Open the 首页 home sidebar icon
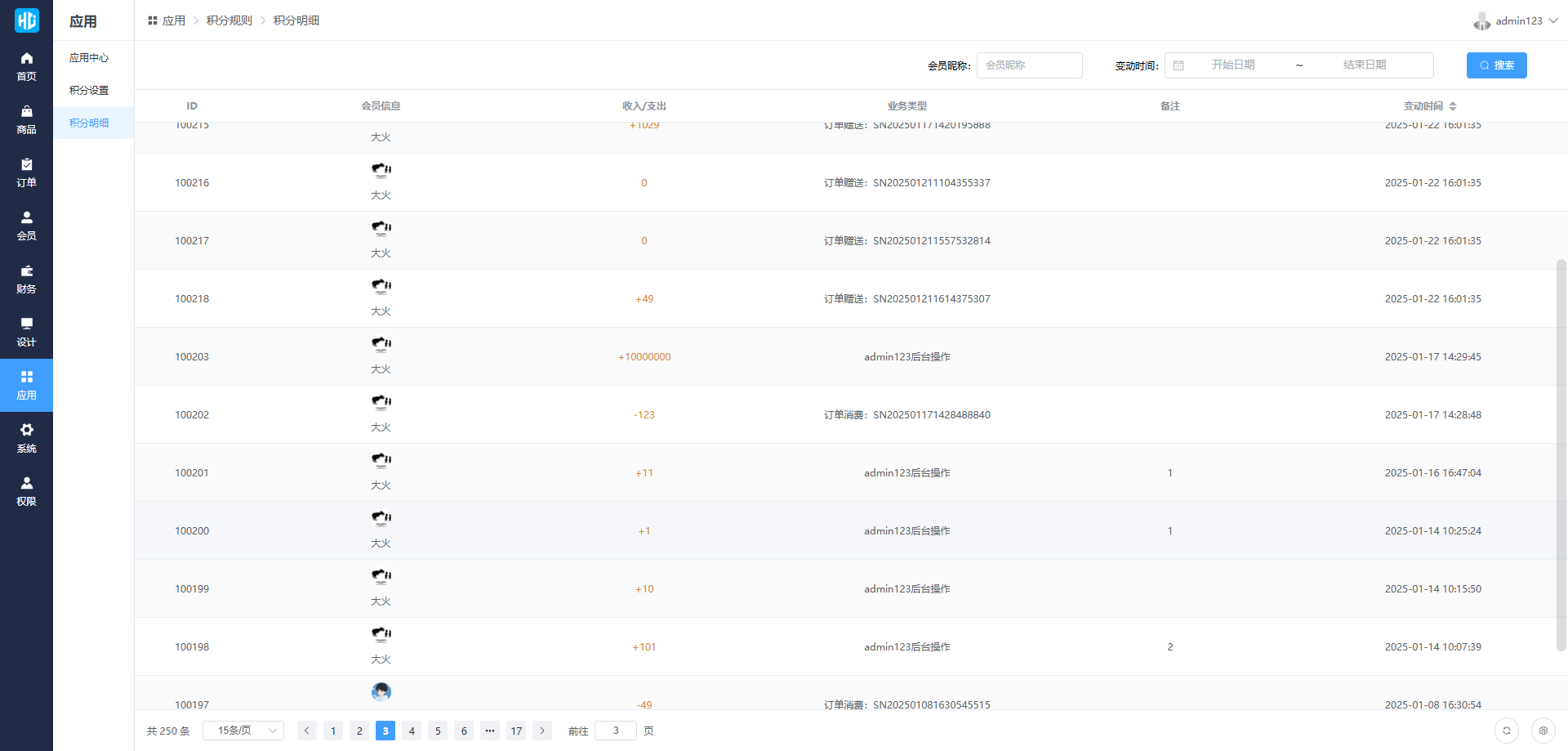This screenshot has height=751, width=1568. [x=26, y=66]
